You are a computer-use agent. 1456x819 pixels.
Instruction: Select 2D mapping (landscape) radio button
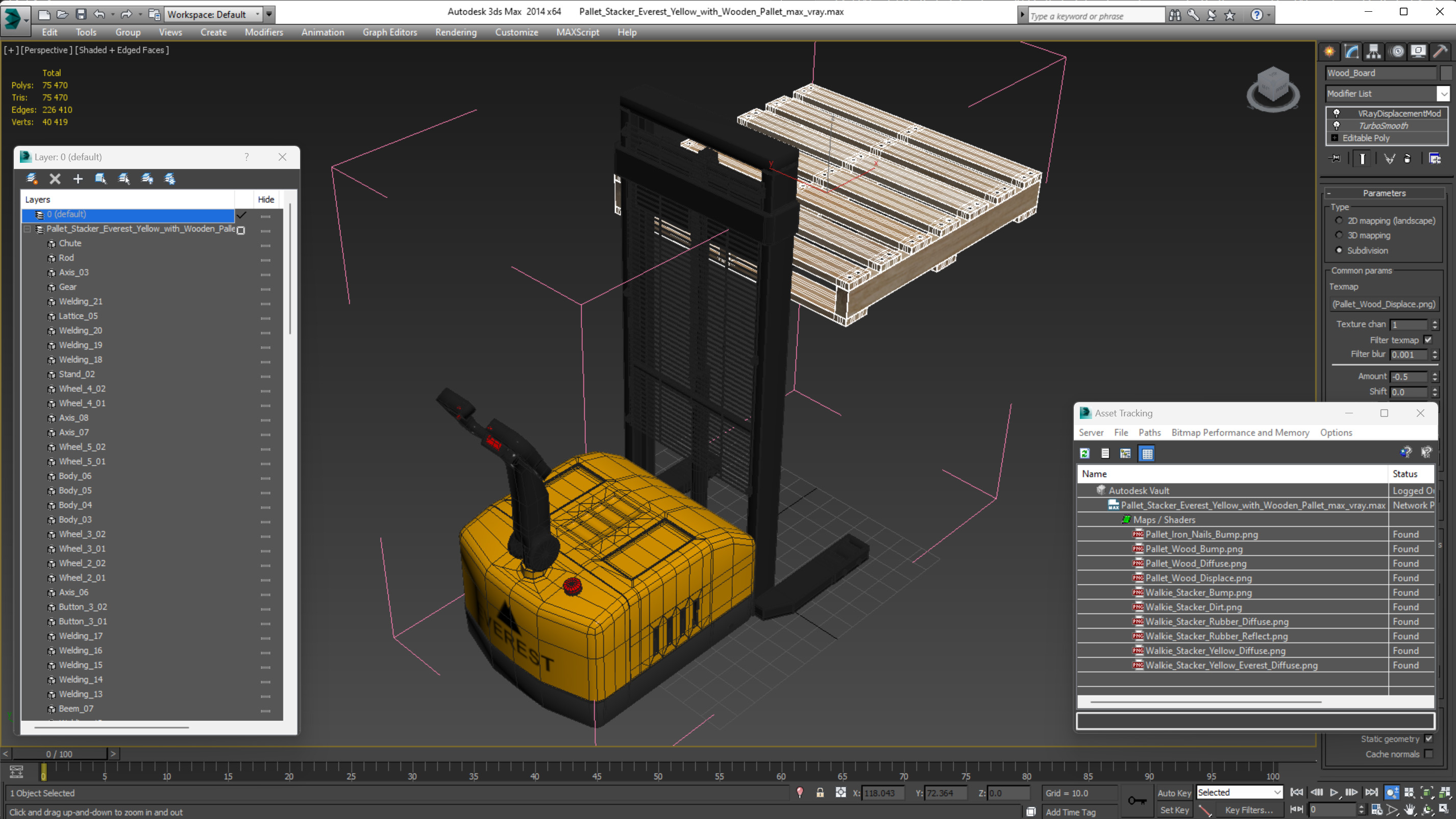pyautogui.click(x=1339, y=220)
